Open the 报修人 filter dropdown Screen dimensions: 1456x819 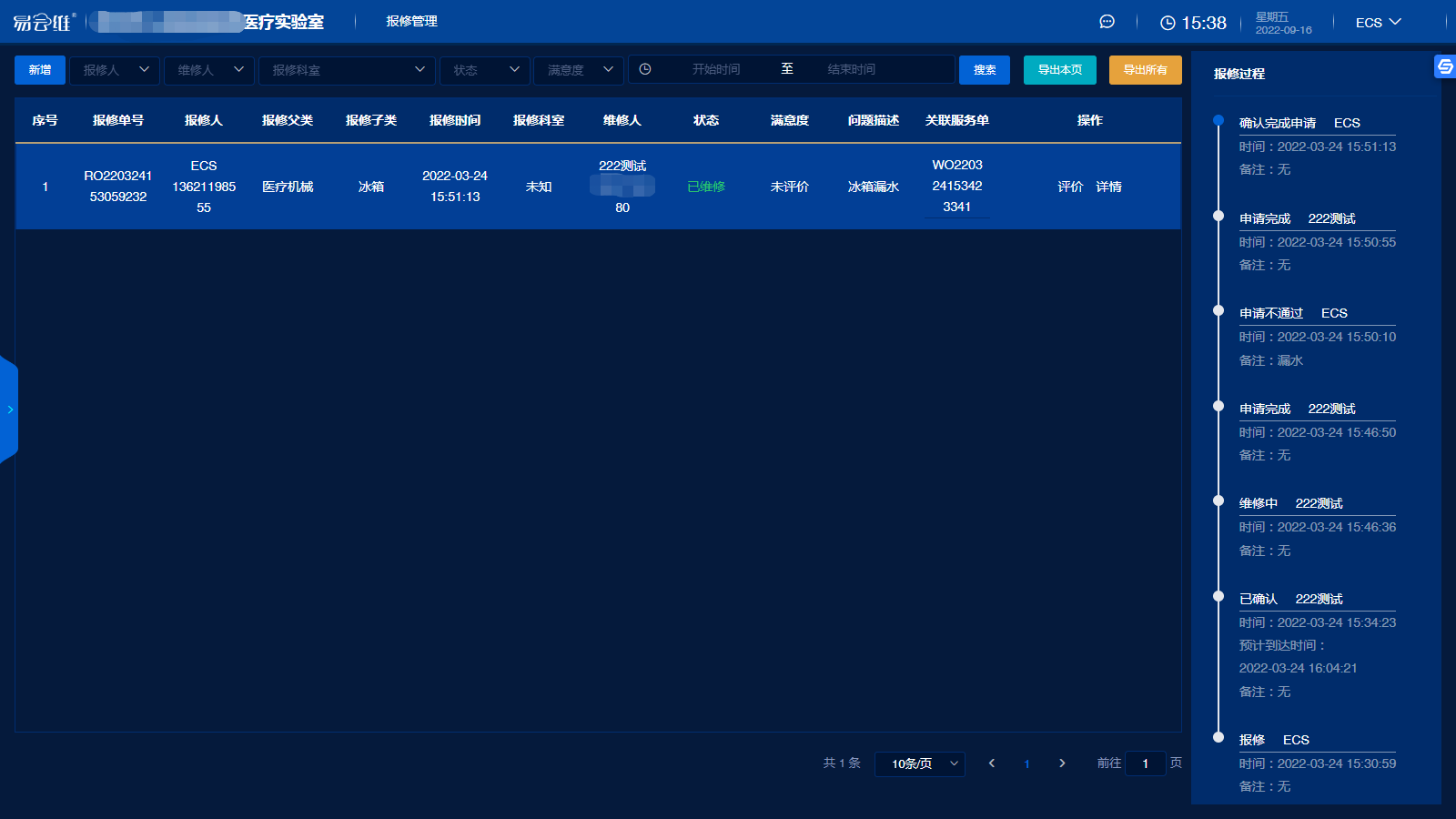click(x=116, y=70)
